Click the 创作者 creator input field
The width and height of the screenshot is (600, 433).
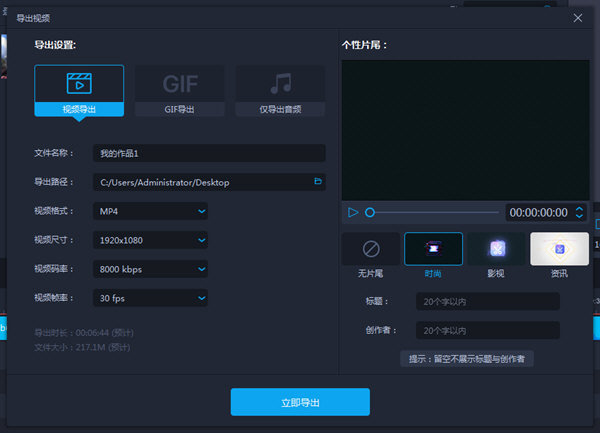pos(487,330)
